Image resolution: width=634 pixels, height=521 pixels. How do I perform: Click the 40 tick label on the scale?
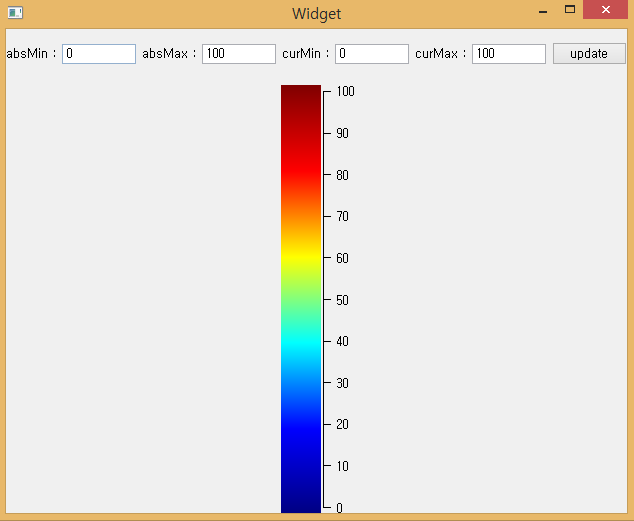[x=342, y=342]
